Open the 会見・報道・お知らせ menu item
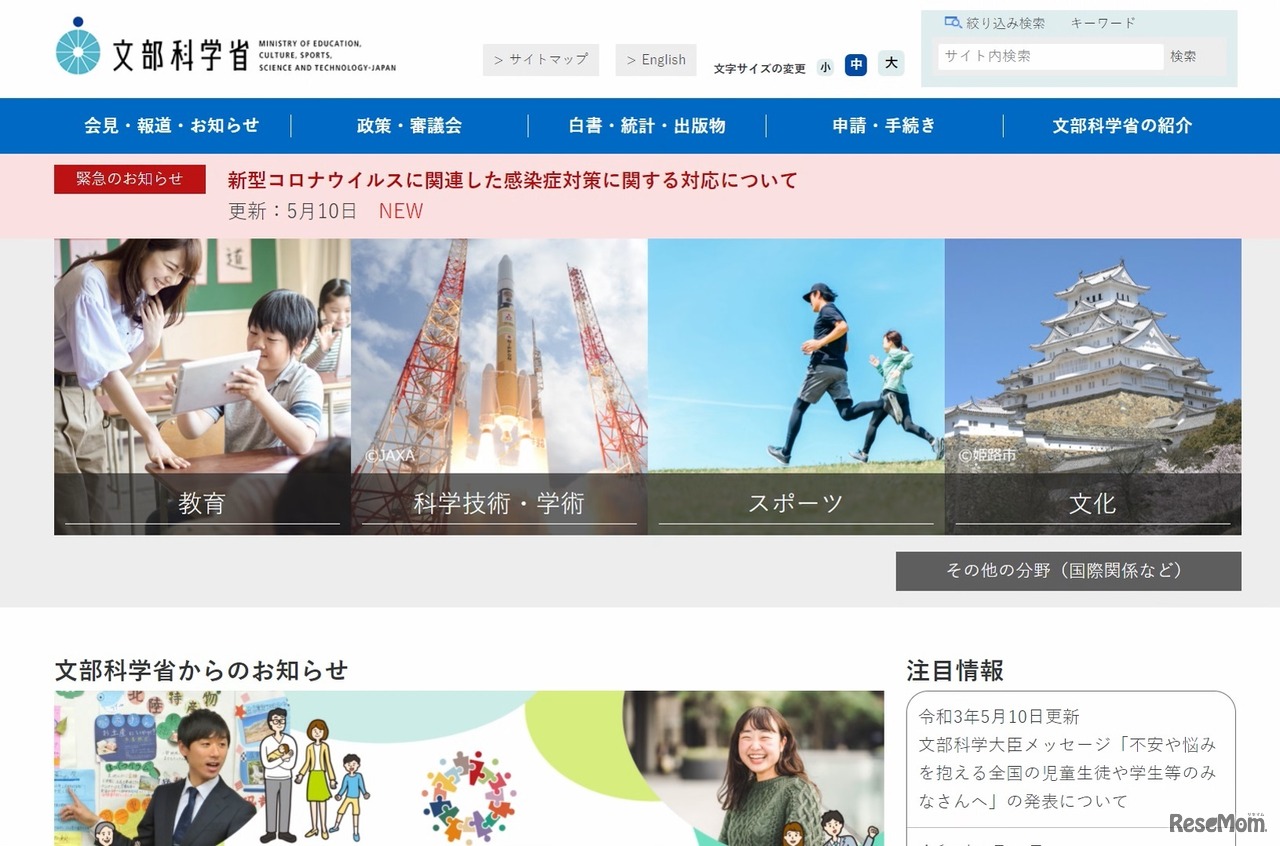Screen dimensions: 1280x846 click(171, 125)
